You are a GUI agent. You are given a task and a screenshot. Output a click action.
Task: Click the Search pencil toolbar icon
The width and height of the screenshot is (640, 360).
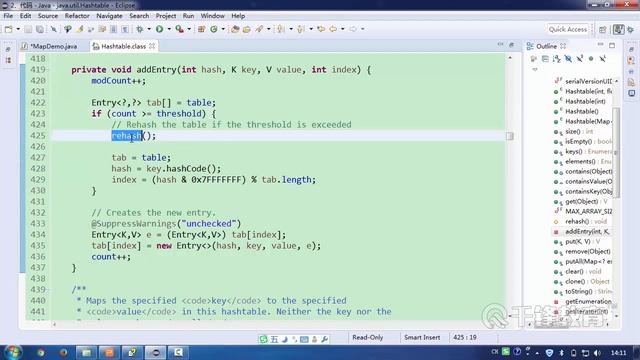[259, 29]
